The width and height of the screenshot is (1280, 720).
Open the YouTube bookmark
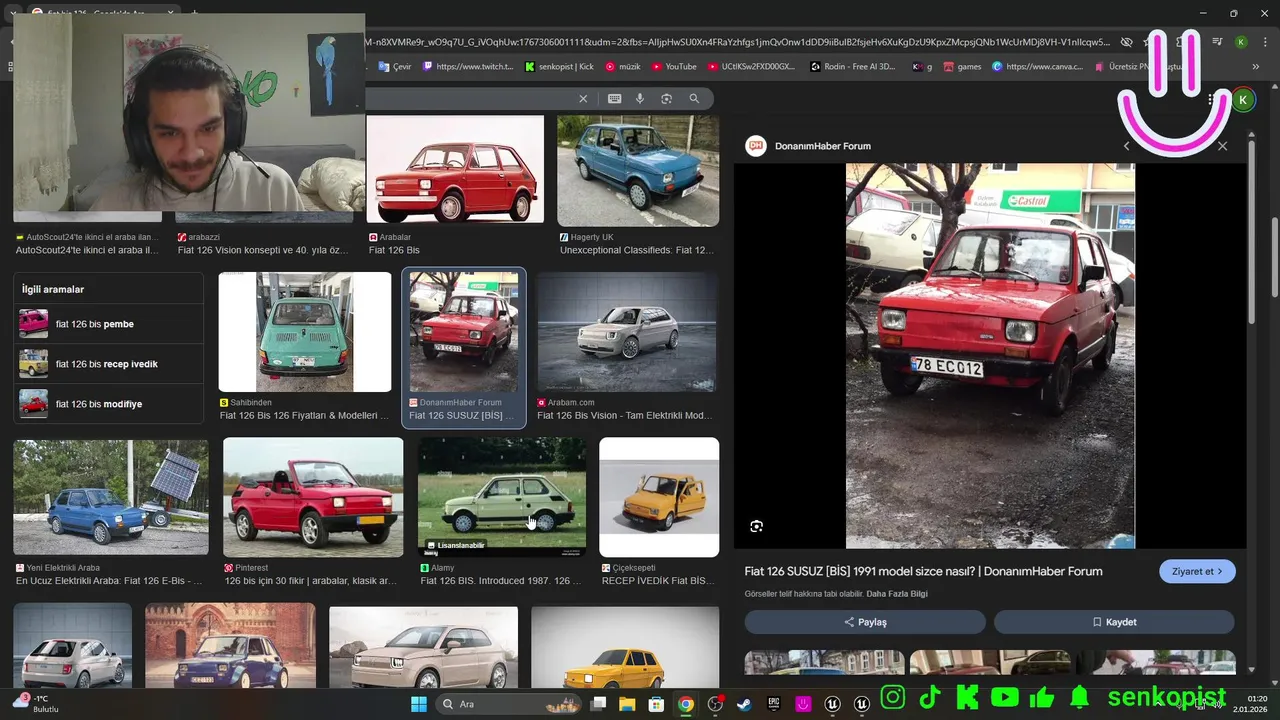(674, 67)
